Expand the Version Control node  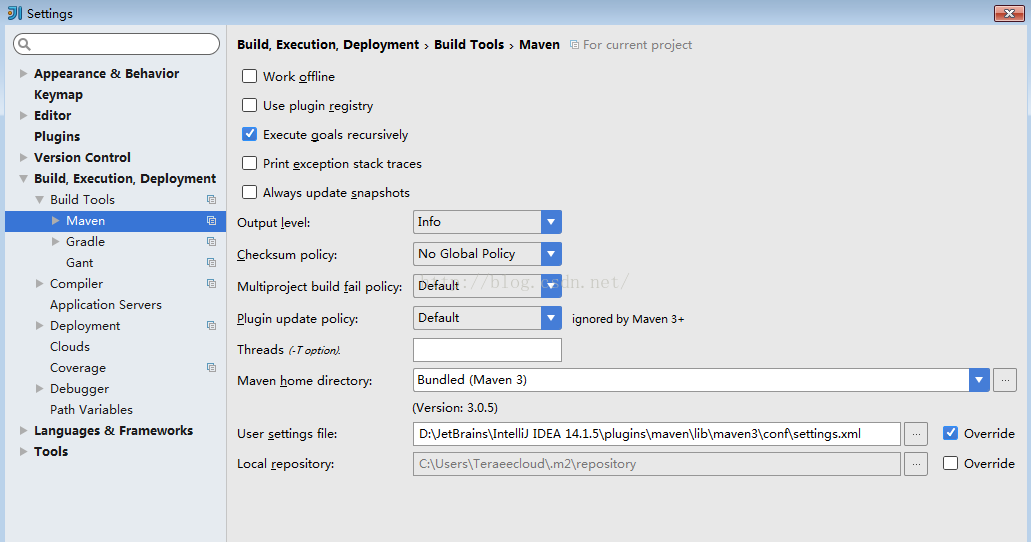click(24, 158)
